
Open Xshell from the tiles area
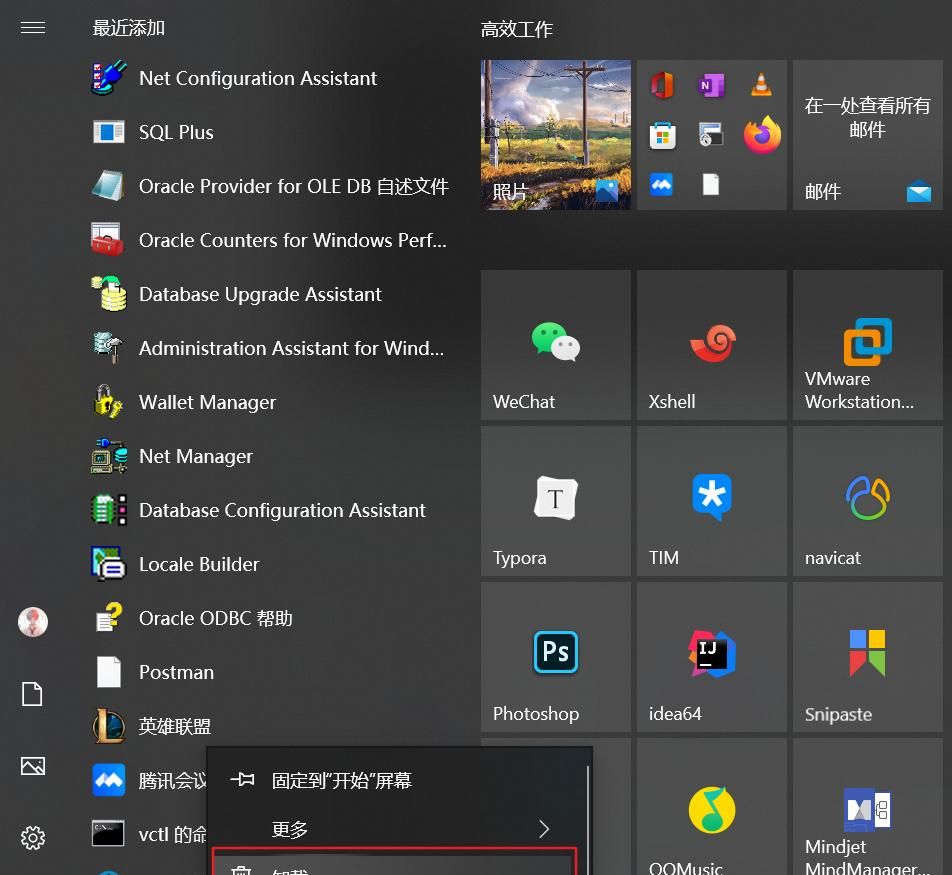(x=711, y=345)
